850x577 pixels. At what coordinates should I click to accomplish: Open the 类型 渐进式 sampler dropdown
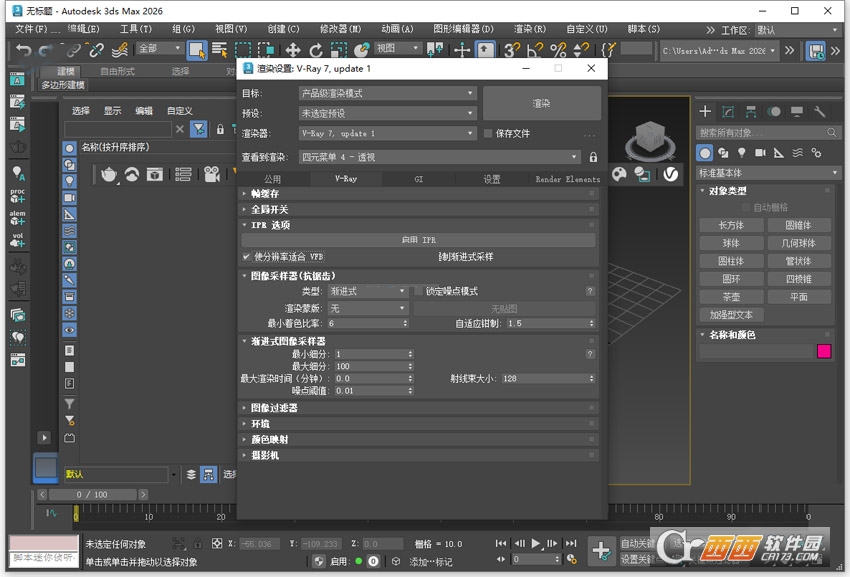pyautogui.click(x=368, y=291)
